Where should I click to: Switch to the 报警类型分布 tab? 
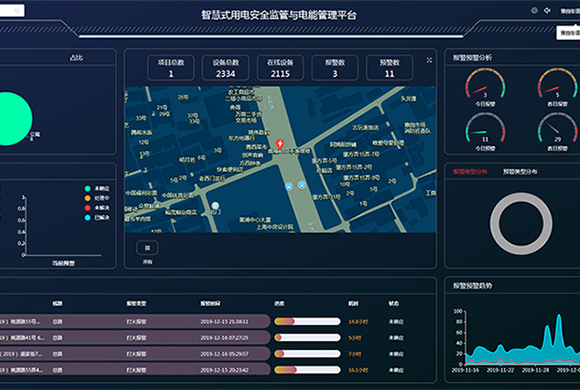[x=470, y=172]
